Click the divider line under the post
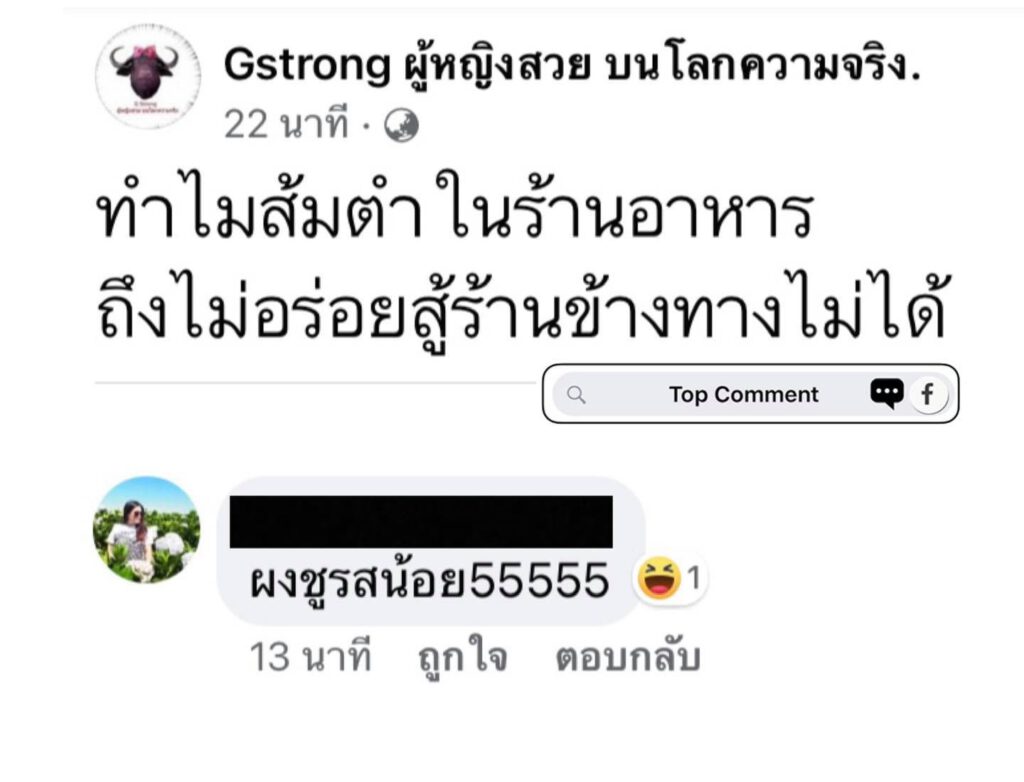The width and height of the screenshot is (1024, 782). [x=315, y=382]
